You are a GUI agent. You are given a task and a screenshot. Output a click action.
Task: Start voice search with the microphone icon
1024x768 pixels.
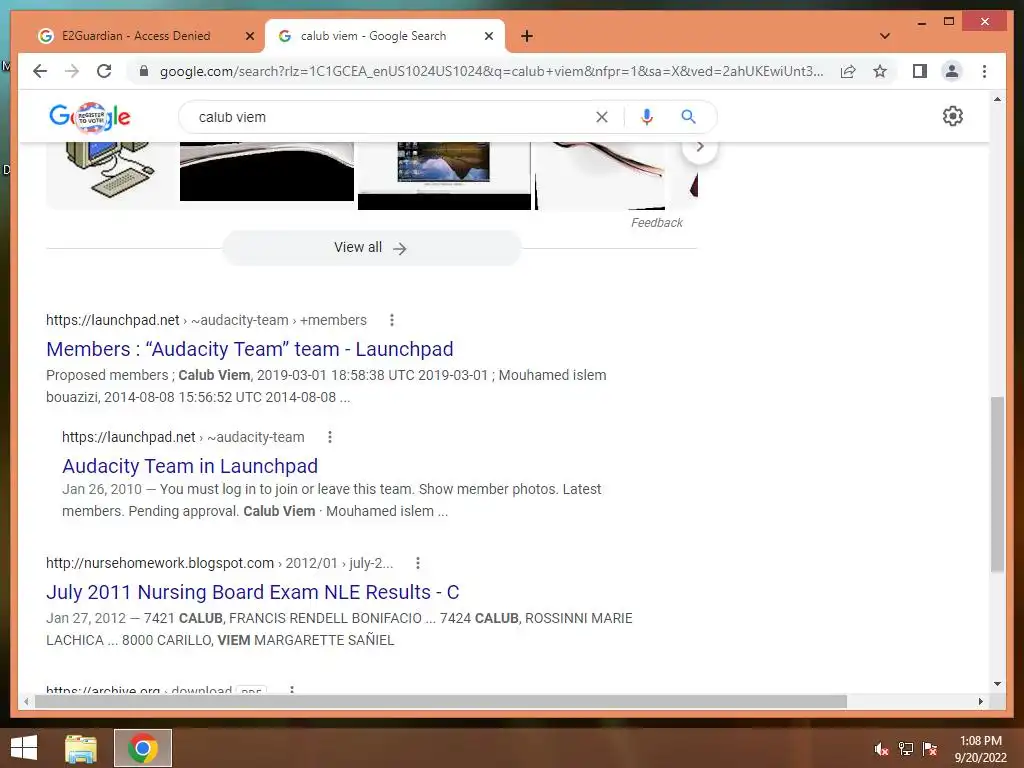647,117
